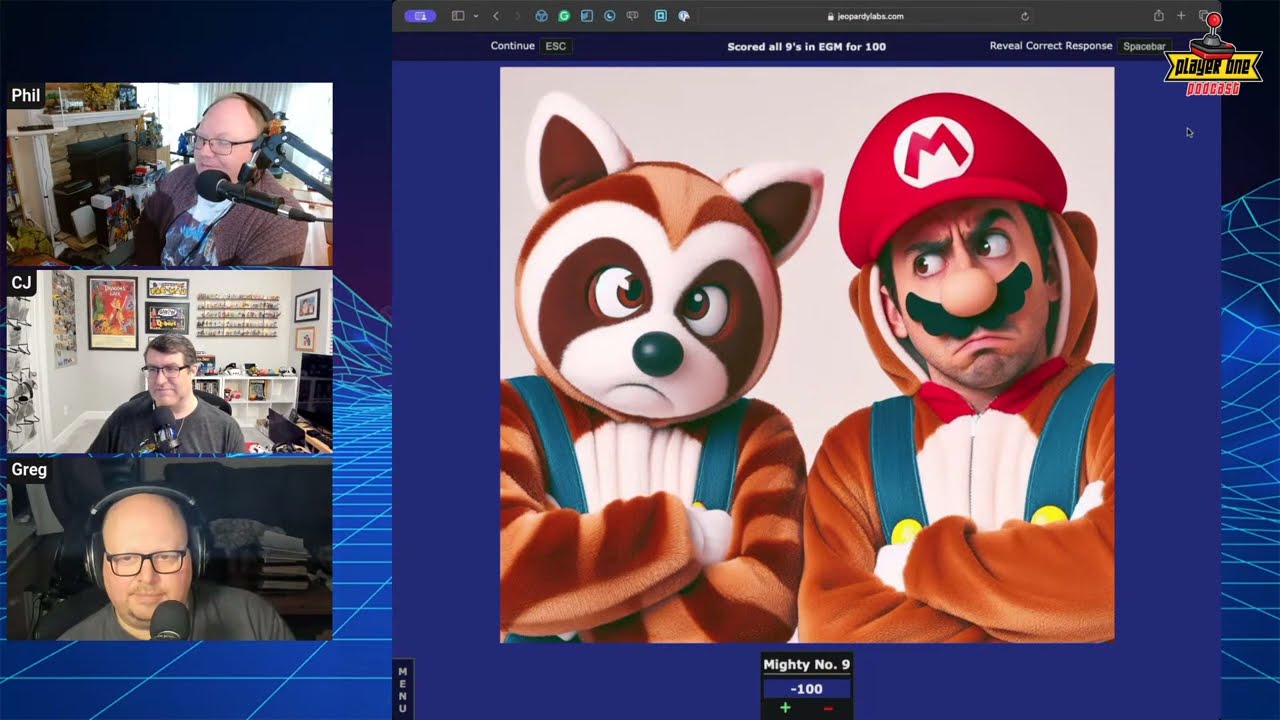Click the -100 score for Mighty No. 9
1280x720 pixels.
(806, 689)
